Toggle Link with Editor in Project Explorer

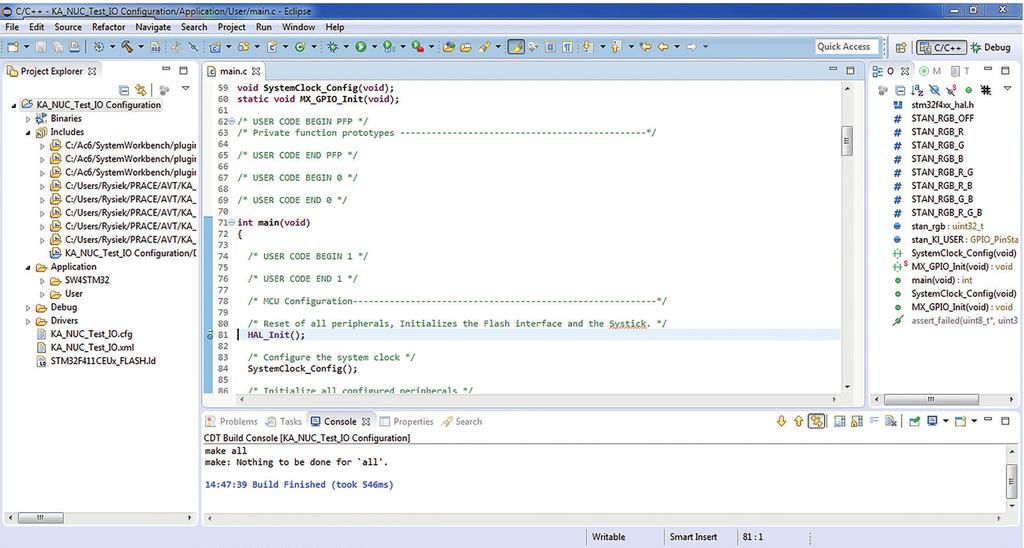pyautogui.click(x=140, y=89)
